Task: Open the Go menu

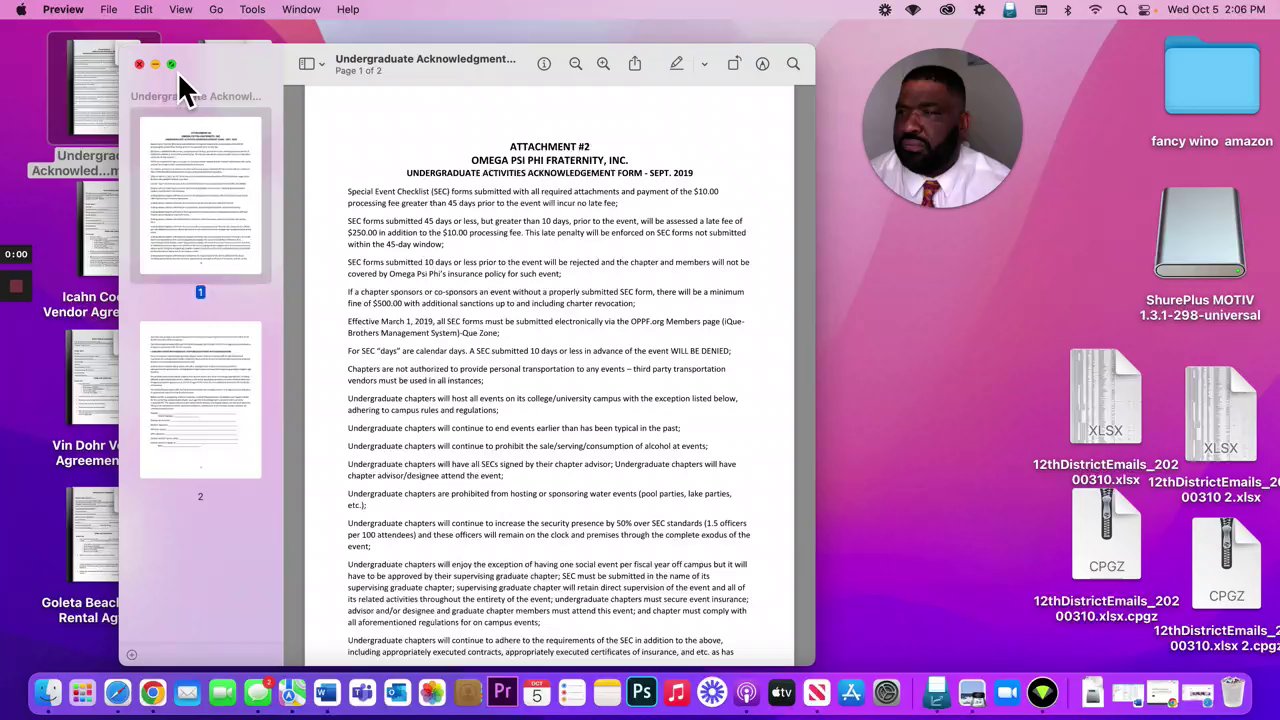Action: tap(216, 10)
